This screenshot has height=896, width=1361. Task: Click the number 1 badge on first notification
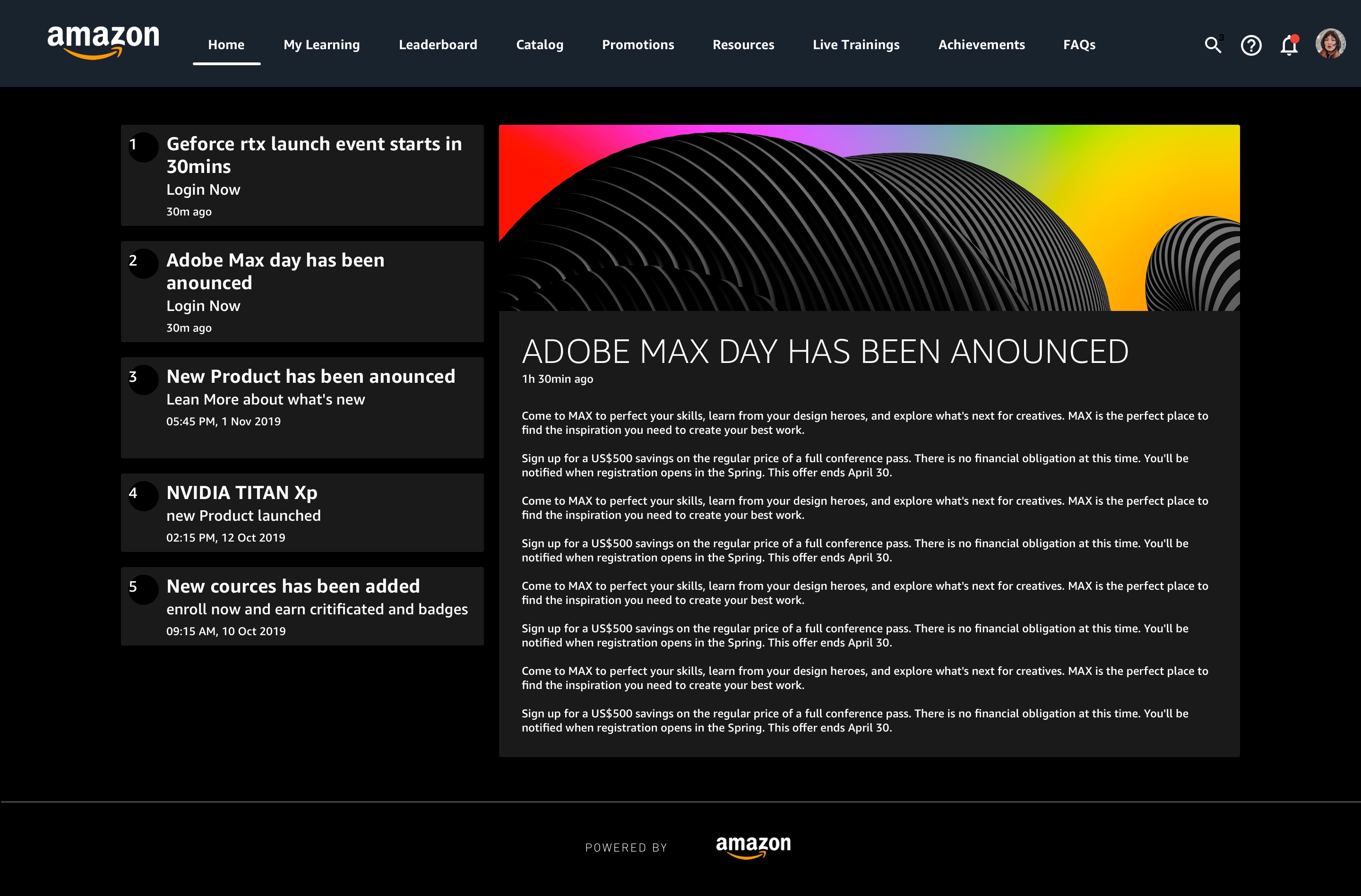coord(143,147)
